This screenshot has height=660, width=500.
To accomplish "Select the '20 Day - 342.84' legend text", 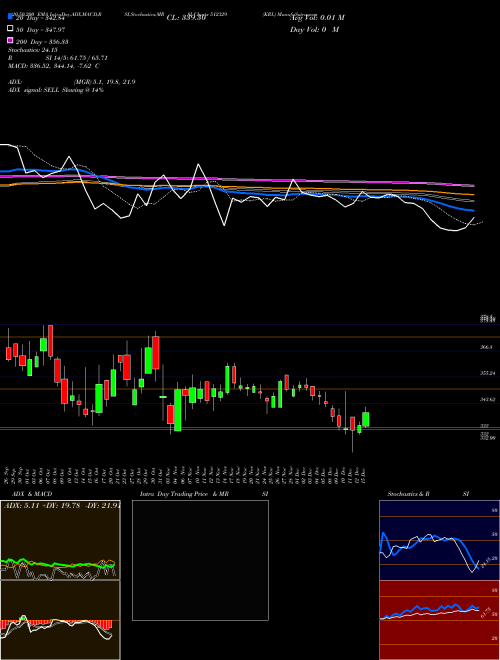I will point(40,18).
